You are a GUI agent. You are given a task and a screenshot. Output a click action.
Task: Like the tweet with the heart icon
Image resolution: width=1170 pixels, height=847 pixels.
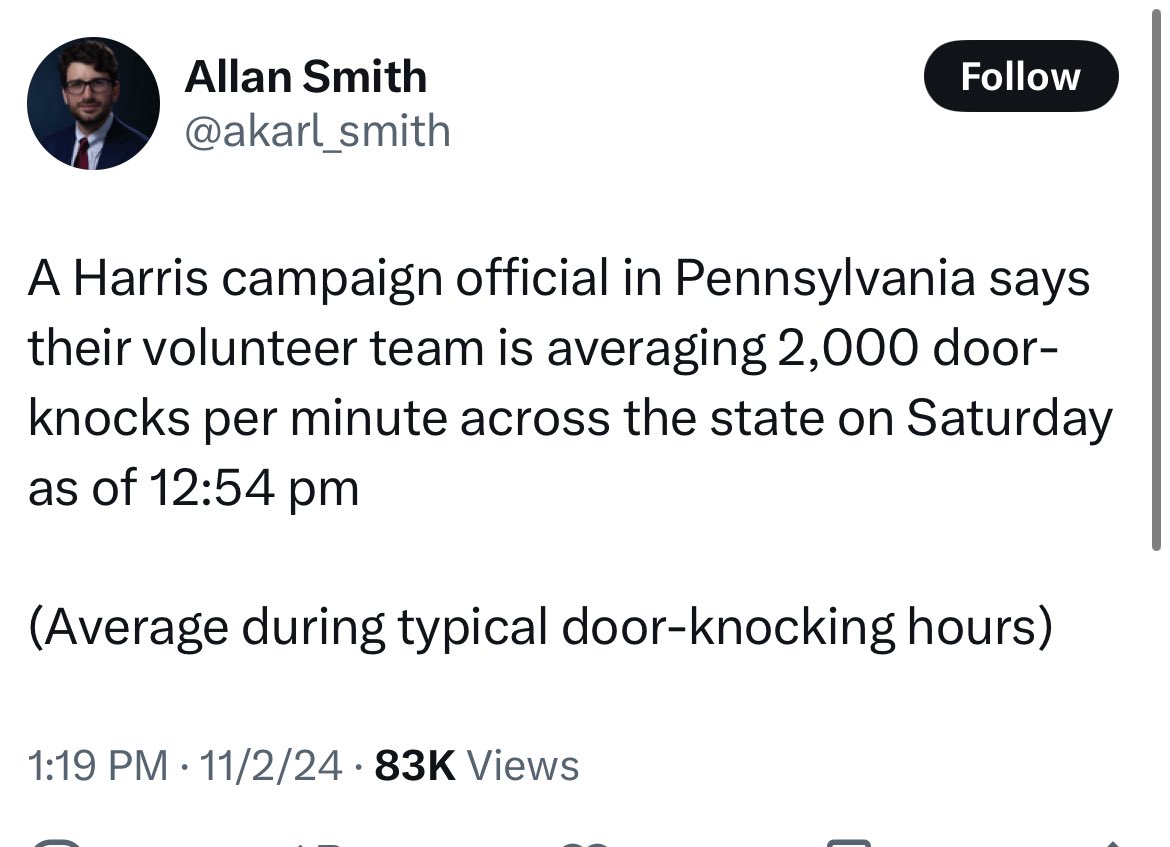590,842
